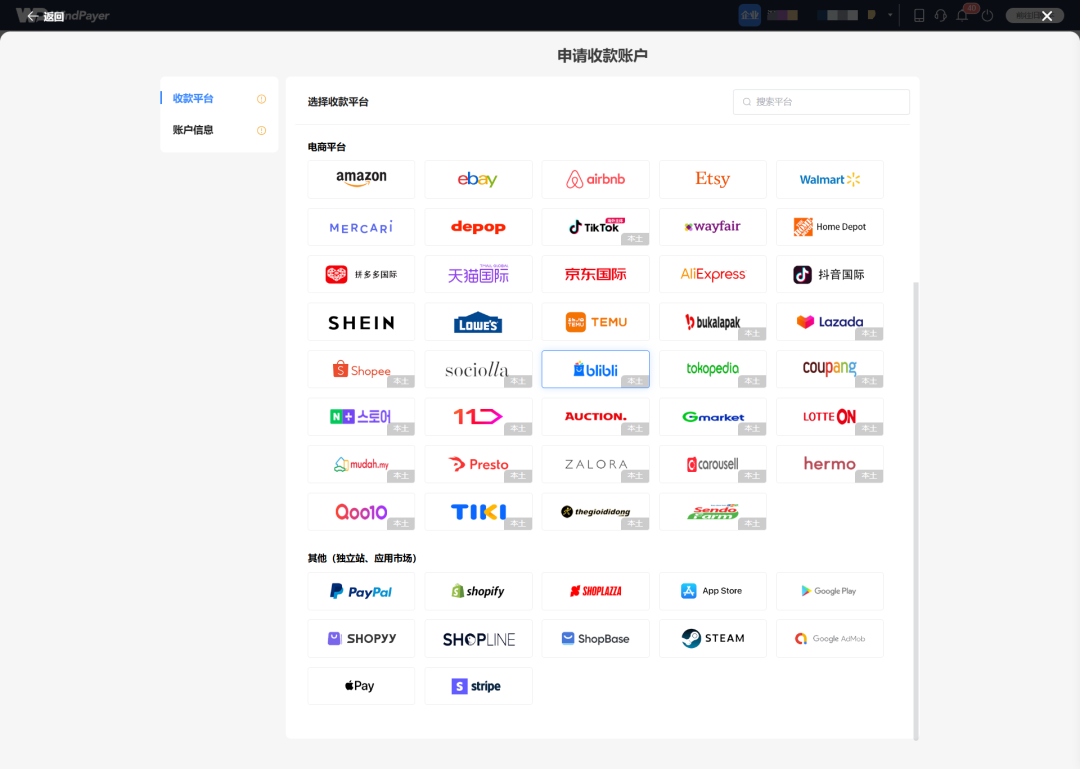Choose the ZALORA platform tile
Image resolution: width=1080 pixels, height=769 pixels.
pyautogui.click(x=595, y=464)
